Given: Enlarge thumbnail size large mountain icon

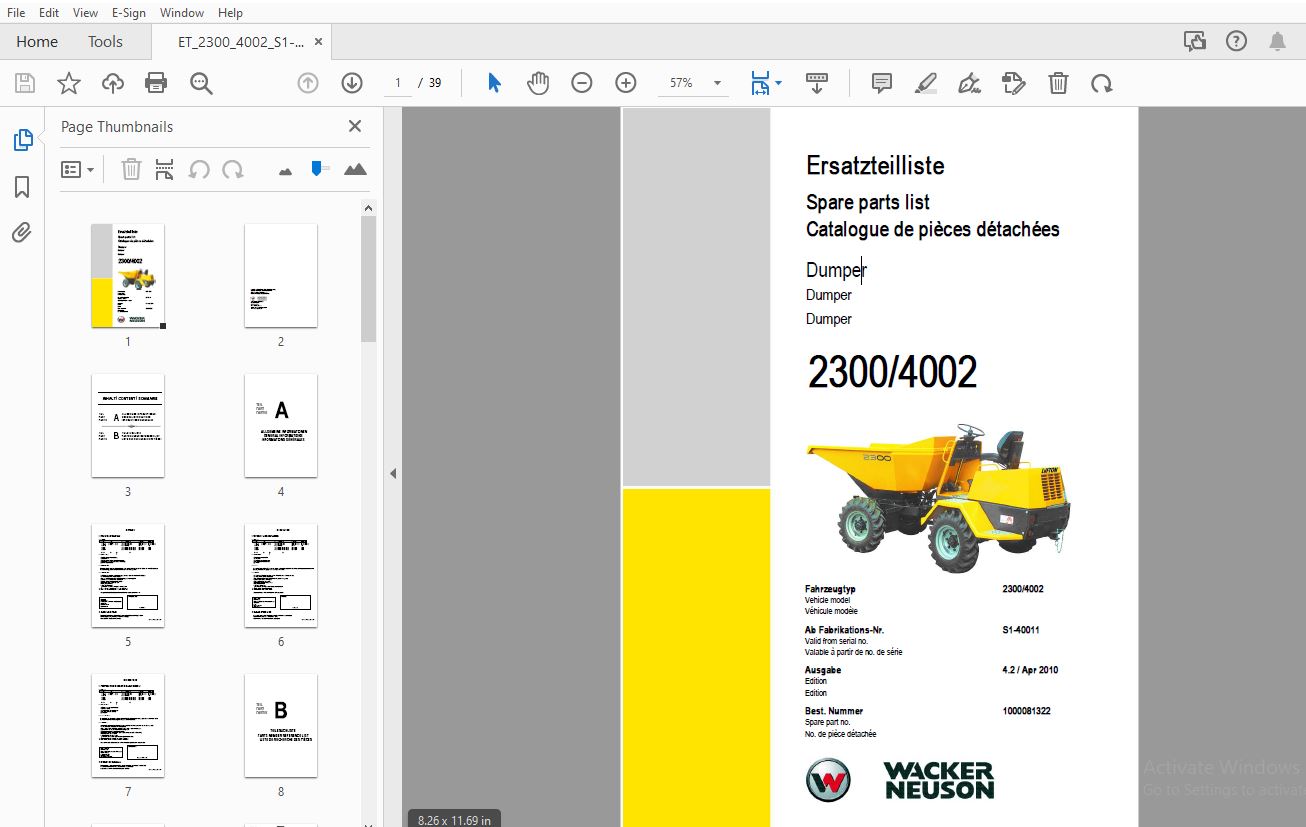Looking at the screenshot, I should 355,170.
